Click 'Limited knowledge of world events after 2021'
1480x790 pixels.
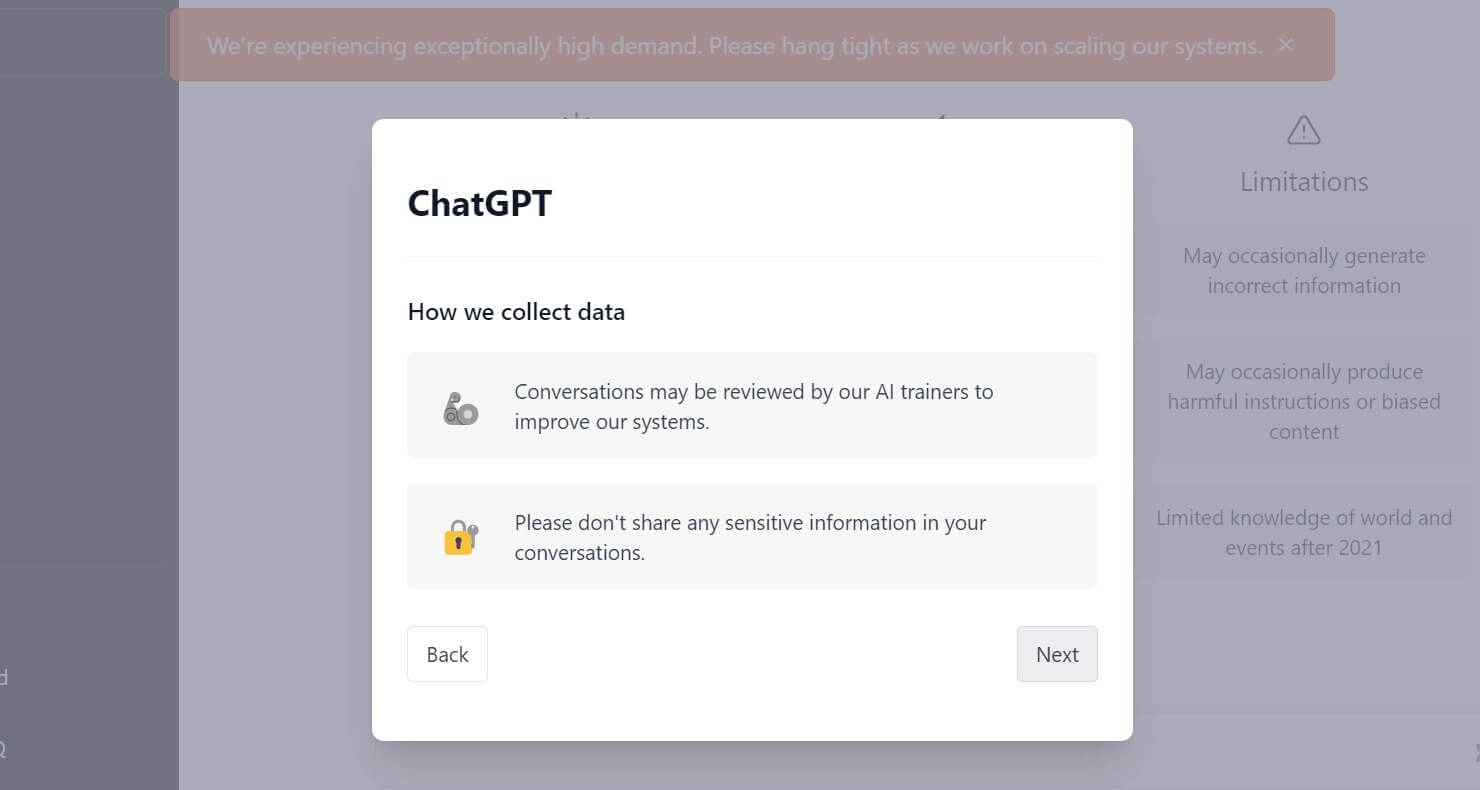tap(1303, 532)
